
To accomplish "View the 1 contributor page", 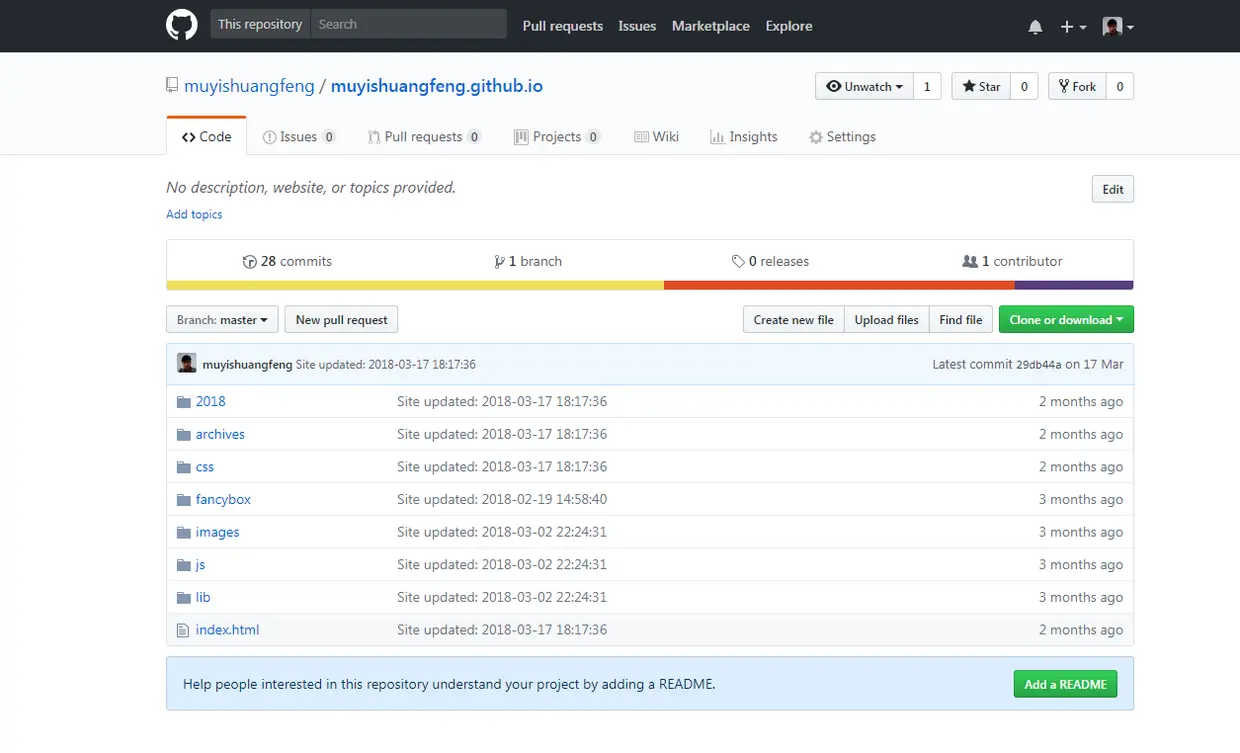I will coord(1012,261).
